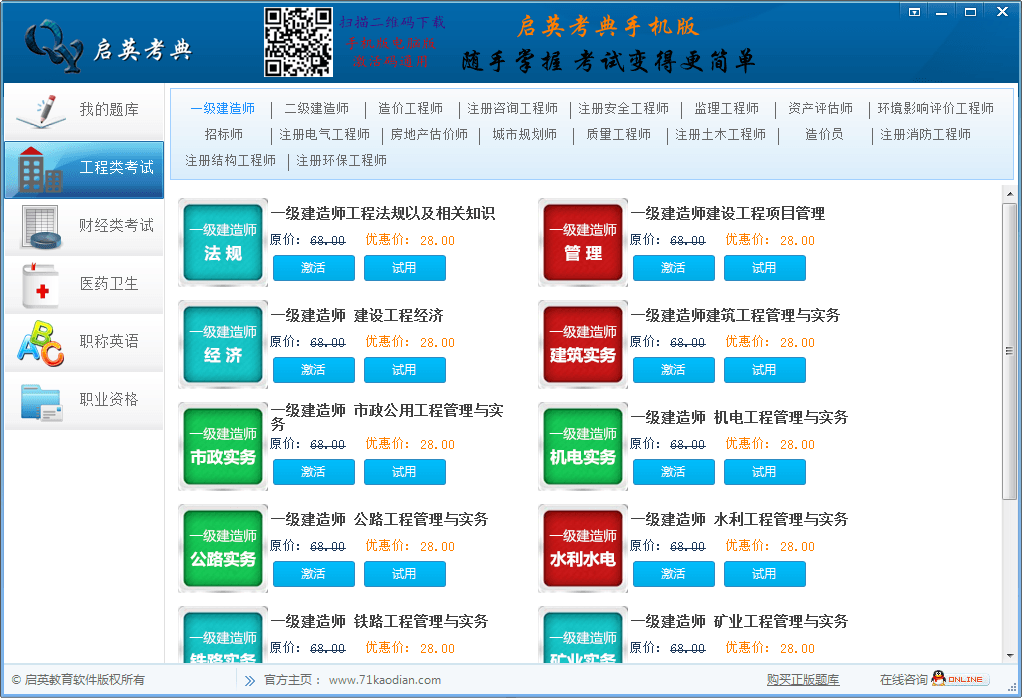The height and width of the screenshot is (698, 1022).
Task: Try 建筑工程管理与实务 course
Action: (x=765, y=370)
